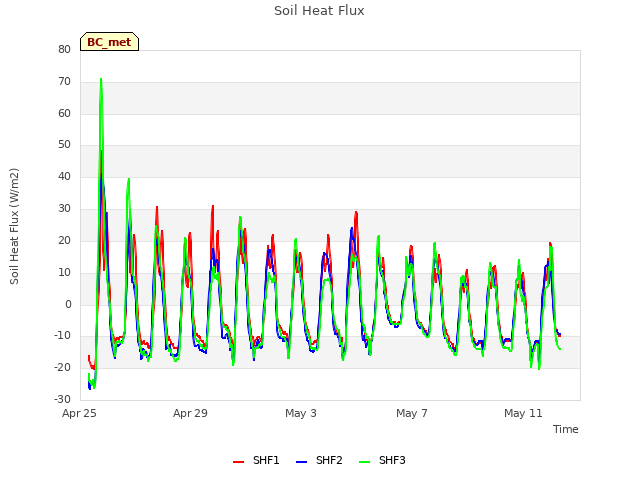This screenshot has width=640, height=480.
Task: Click the -10 y-axis tick label
Action: 63,336
